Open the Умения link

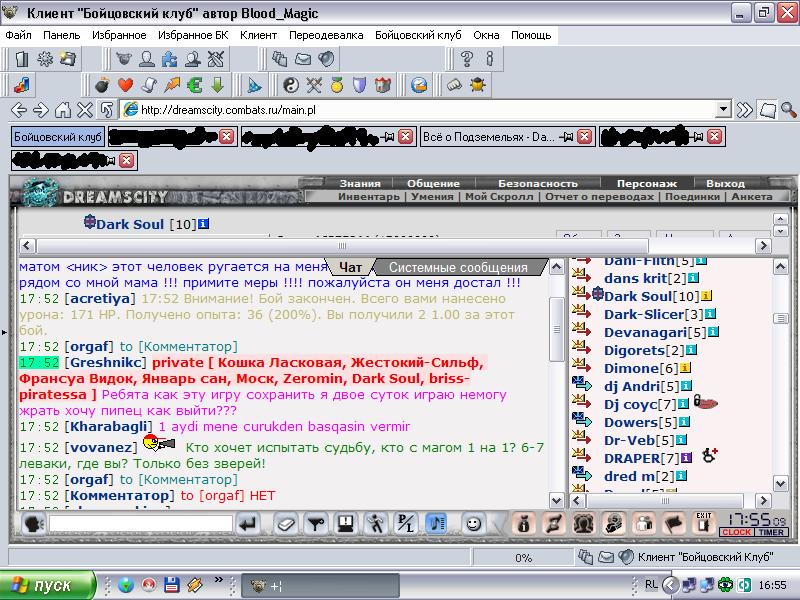[x=432, y=196]
